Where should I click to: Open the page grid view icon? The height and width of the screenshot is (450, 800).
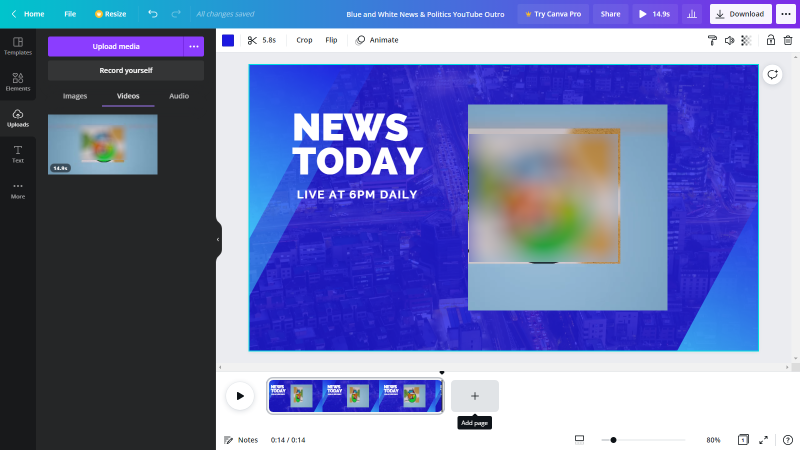(743, 440)
